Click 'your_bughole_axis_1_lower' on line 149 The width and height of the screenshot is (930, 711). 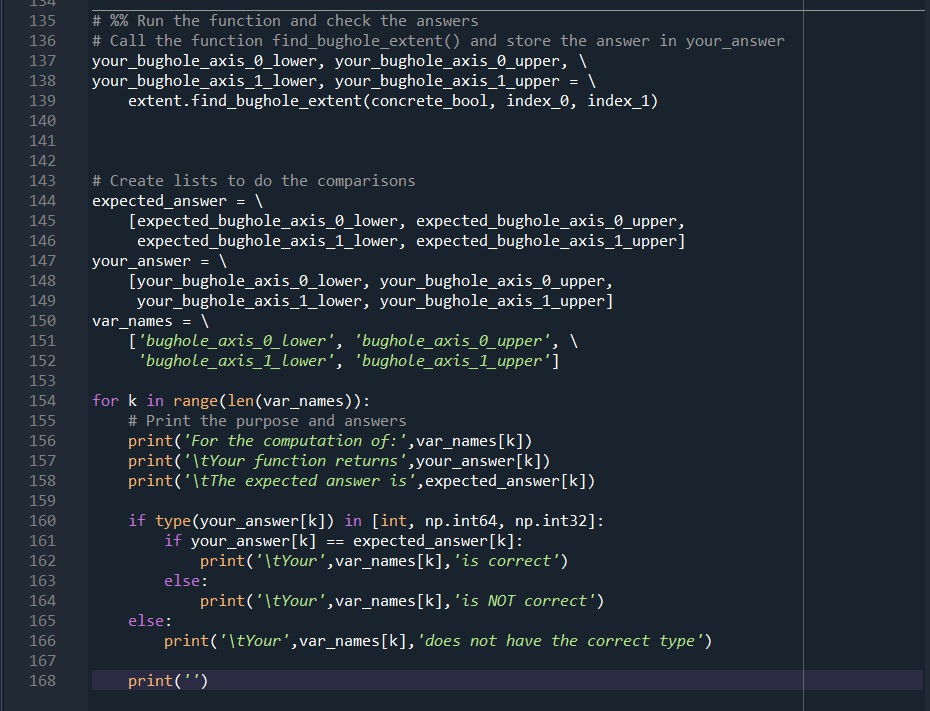point(249,301)
